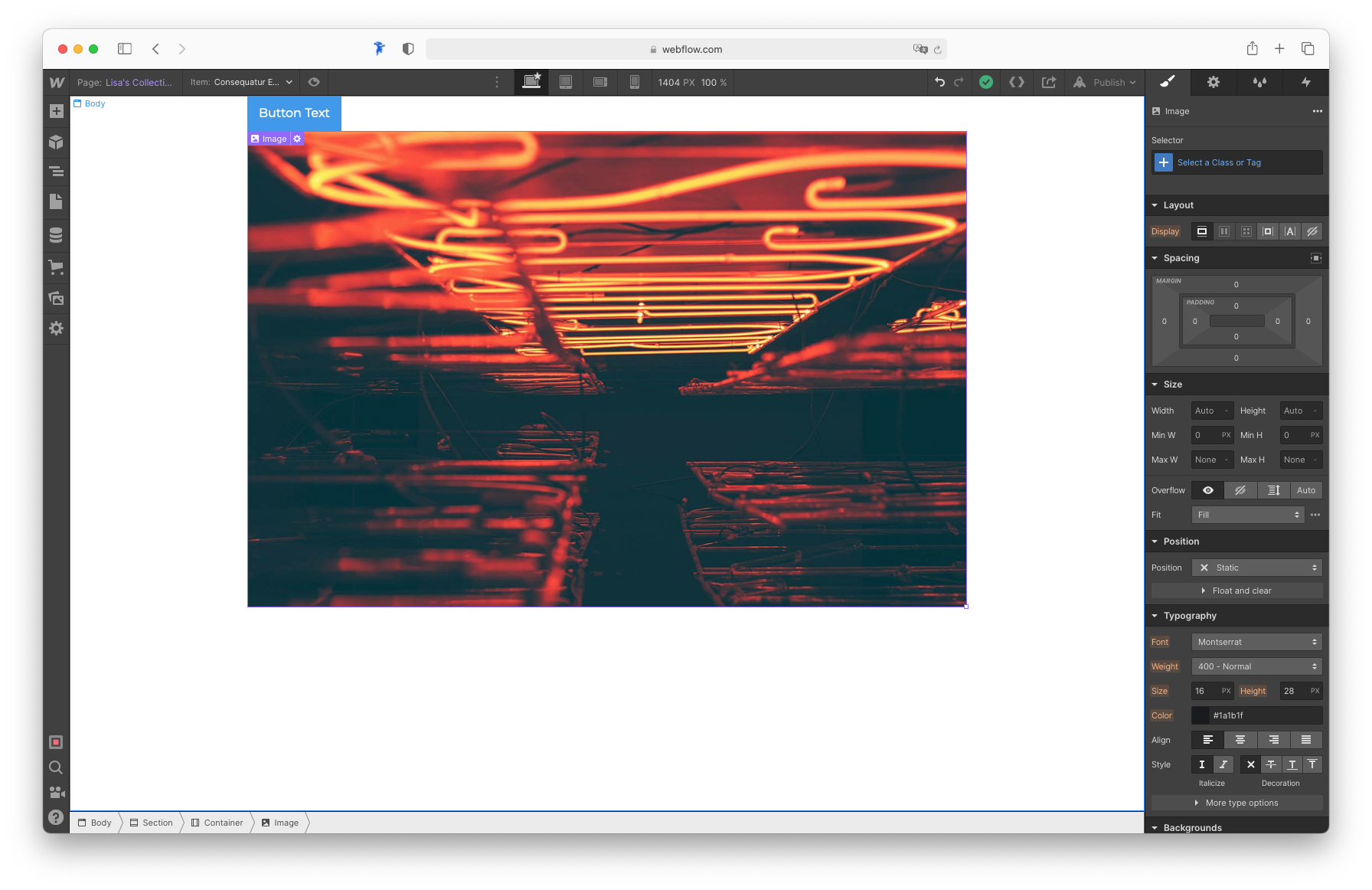
Task: Switch to the element Settings tab
Action: click(1213, 82)
